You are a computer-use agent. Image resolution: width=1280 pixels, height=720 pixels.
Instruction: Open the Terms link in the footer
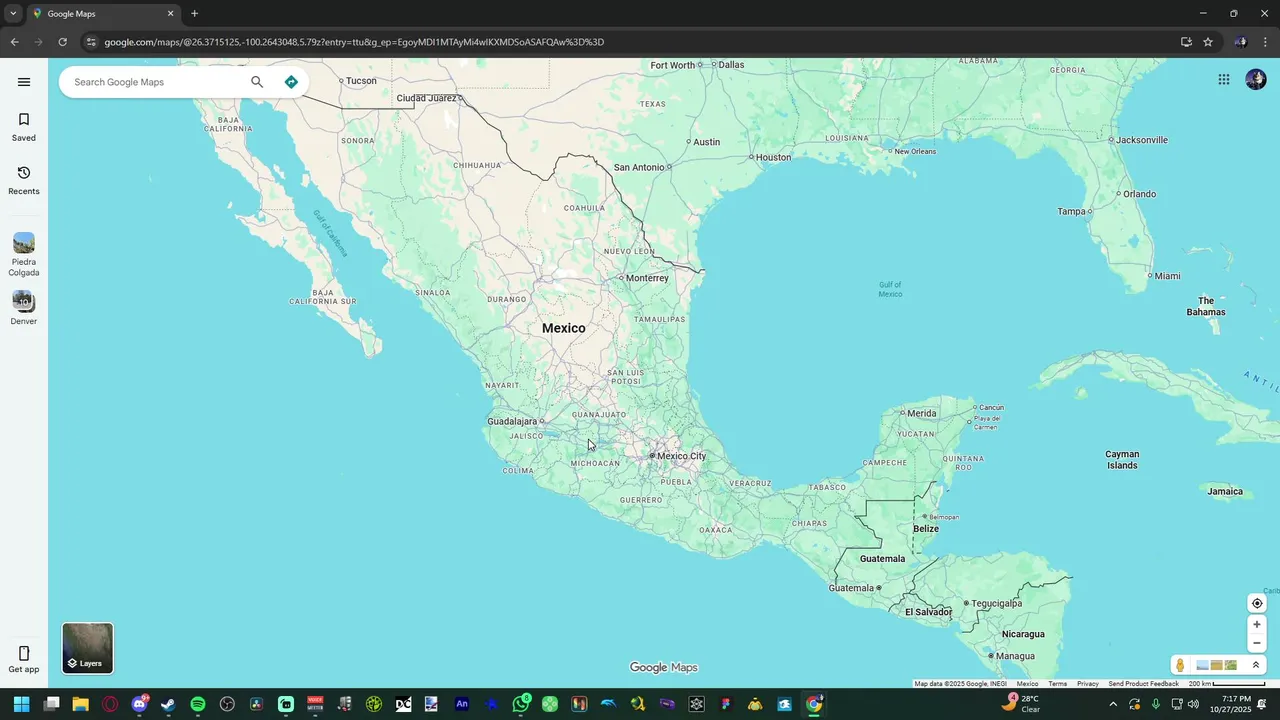tap(1057, 684)
